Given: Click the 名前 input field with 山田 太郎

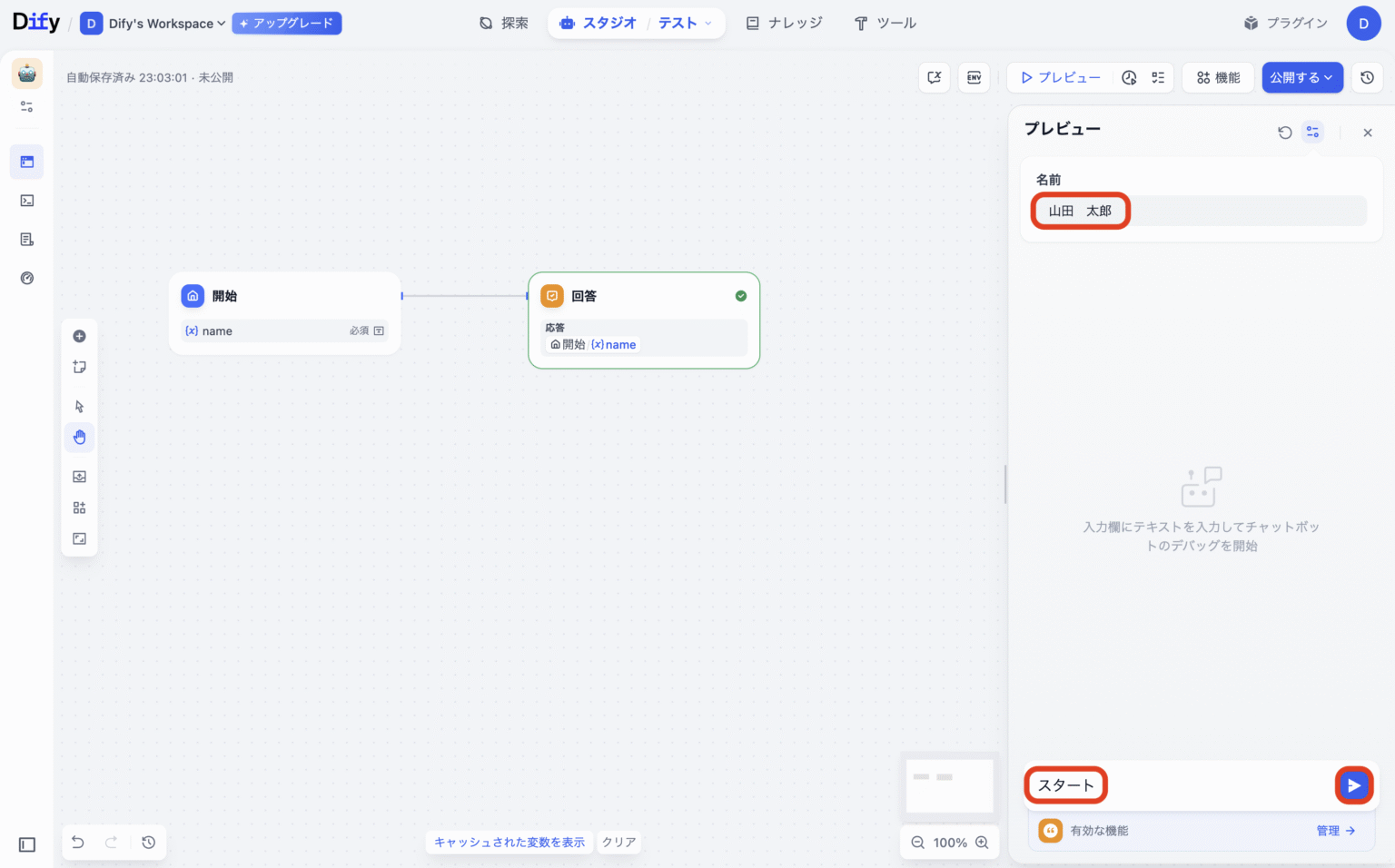Looking at the screenshot, I should pyautogui.click(x=1199, y=211).
